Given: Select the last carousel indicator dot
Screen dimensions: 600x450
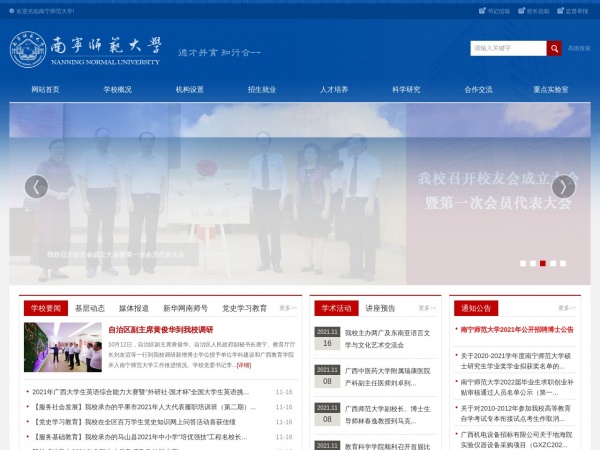Looking at the screenshot, I should click(562, 263).
